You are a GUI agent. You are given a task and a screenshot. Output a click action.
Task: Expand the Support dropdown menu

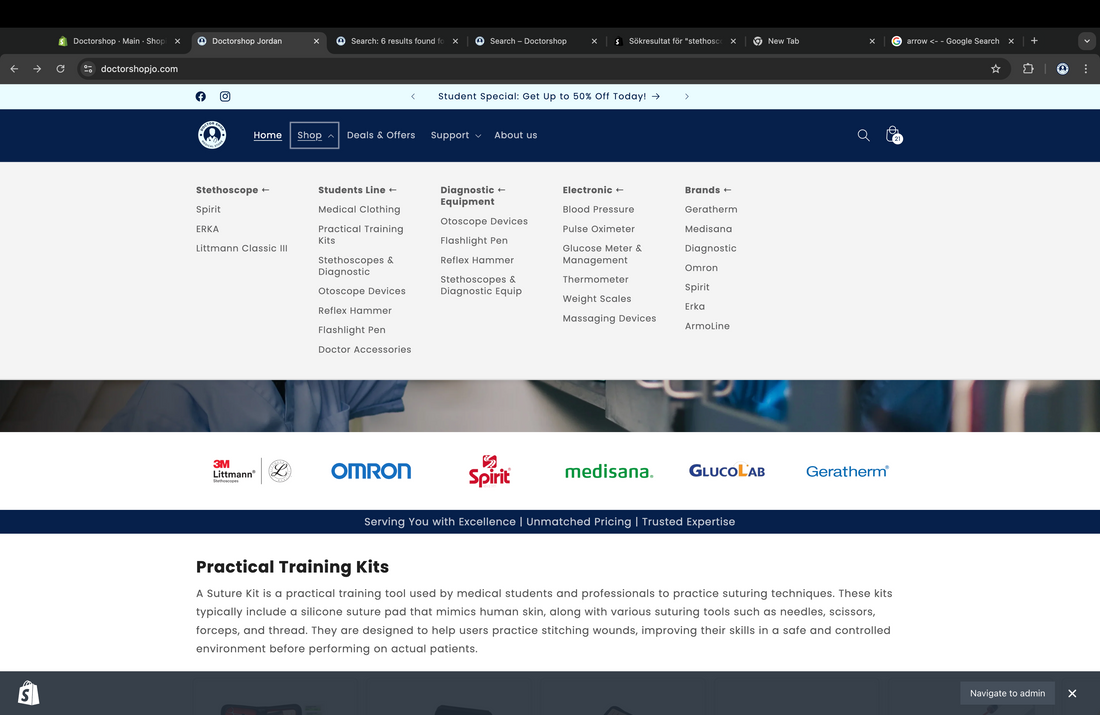click(x=455, y=135)
